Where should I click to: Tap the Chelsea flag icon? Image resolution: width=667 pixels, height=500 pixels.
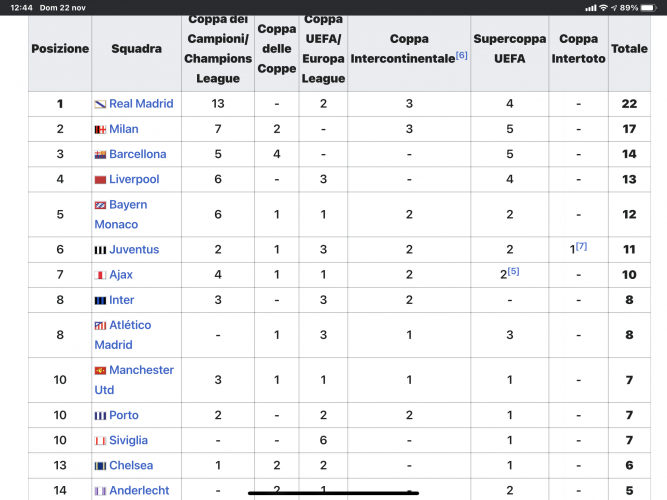pyautogui.click(x=100, y=466)
